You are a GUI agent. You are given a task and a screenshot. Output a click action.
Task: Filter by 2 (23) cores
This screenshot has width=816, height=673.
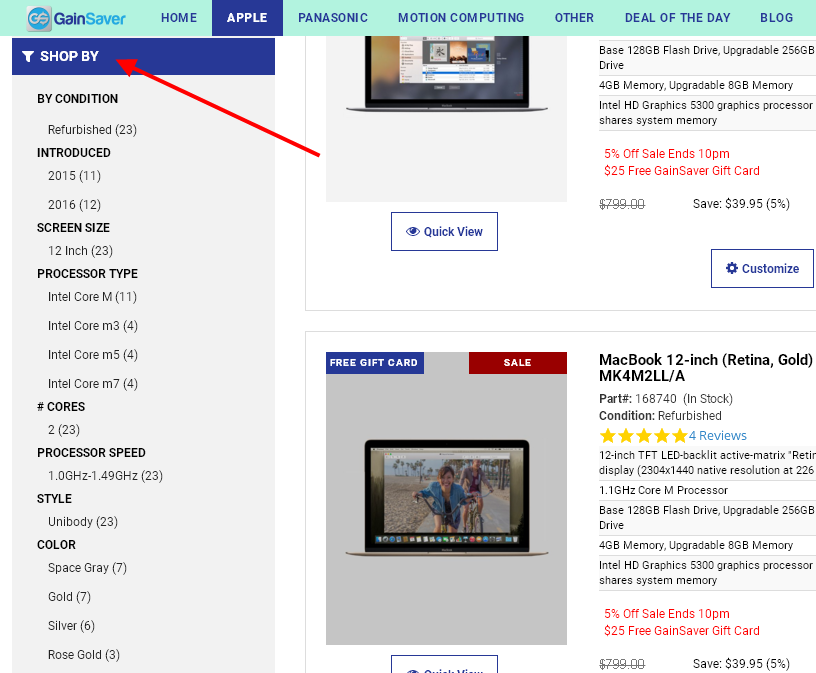coord(63,430)
